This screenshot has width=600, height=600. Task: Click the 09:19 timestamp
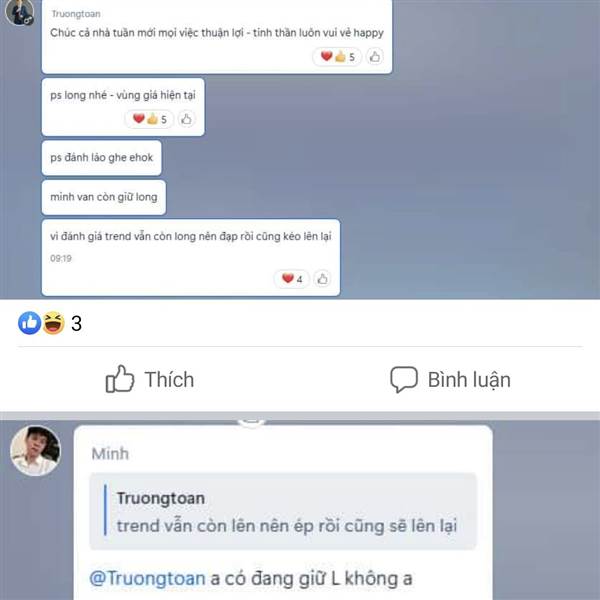click(x=61, y=258)
